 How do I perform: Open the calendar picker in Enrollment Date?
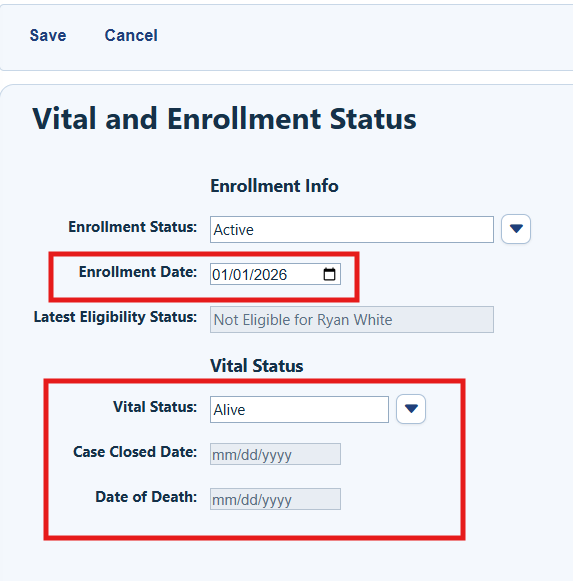[x=329, y=274]
